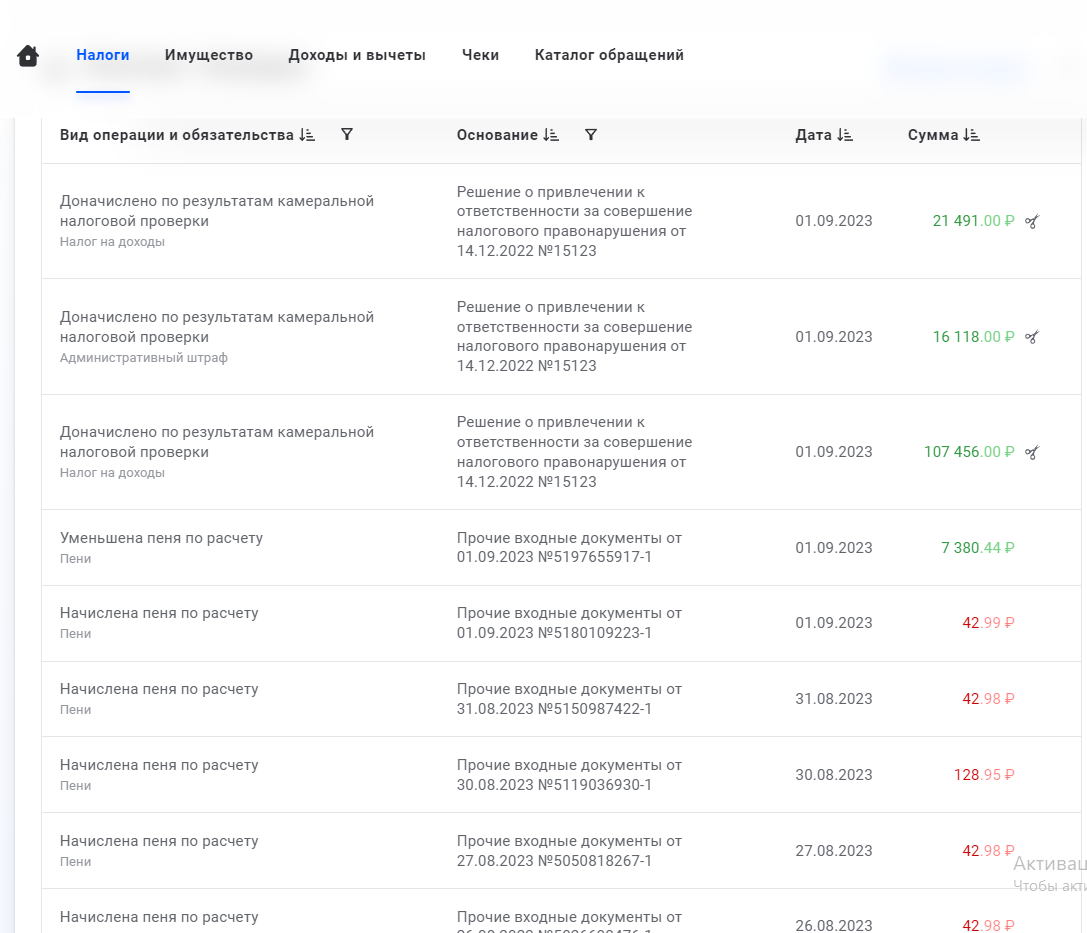Select document №5197655917-1 basis text
1087x933 pixels.
click(569, 548)
